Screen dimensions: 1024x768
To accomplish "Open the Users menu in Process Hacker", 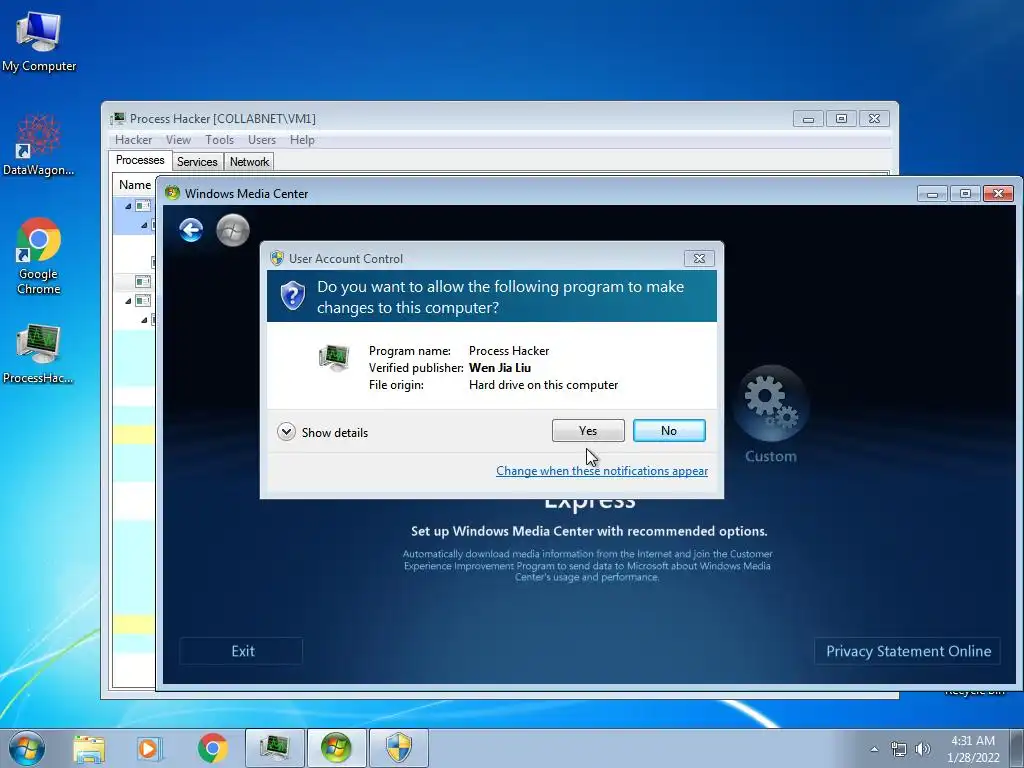I will [x=262, y=140].
